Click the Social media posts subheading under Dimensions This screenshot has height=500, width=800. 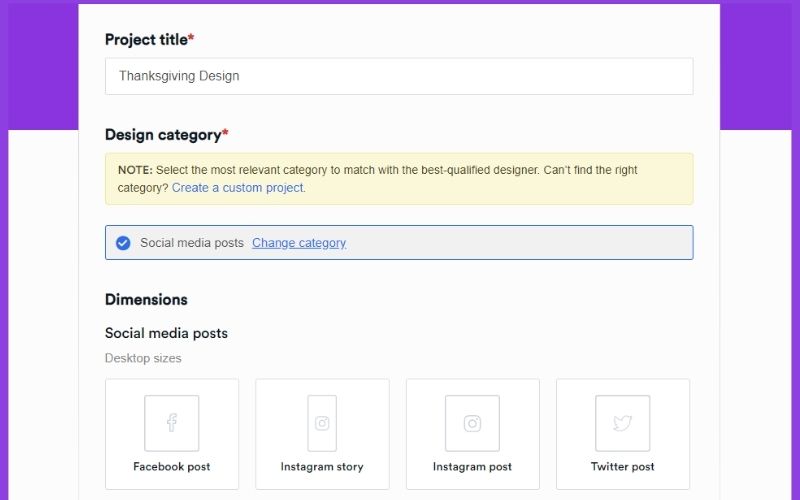pos(166,333)
